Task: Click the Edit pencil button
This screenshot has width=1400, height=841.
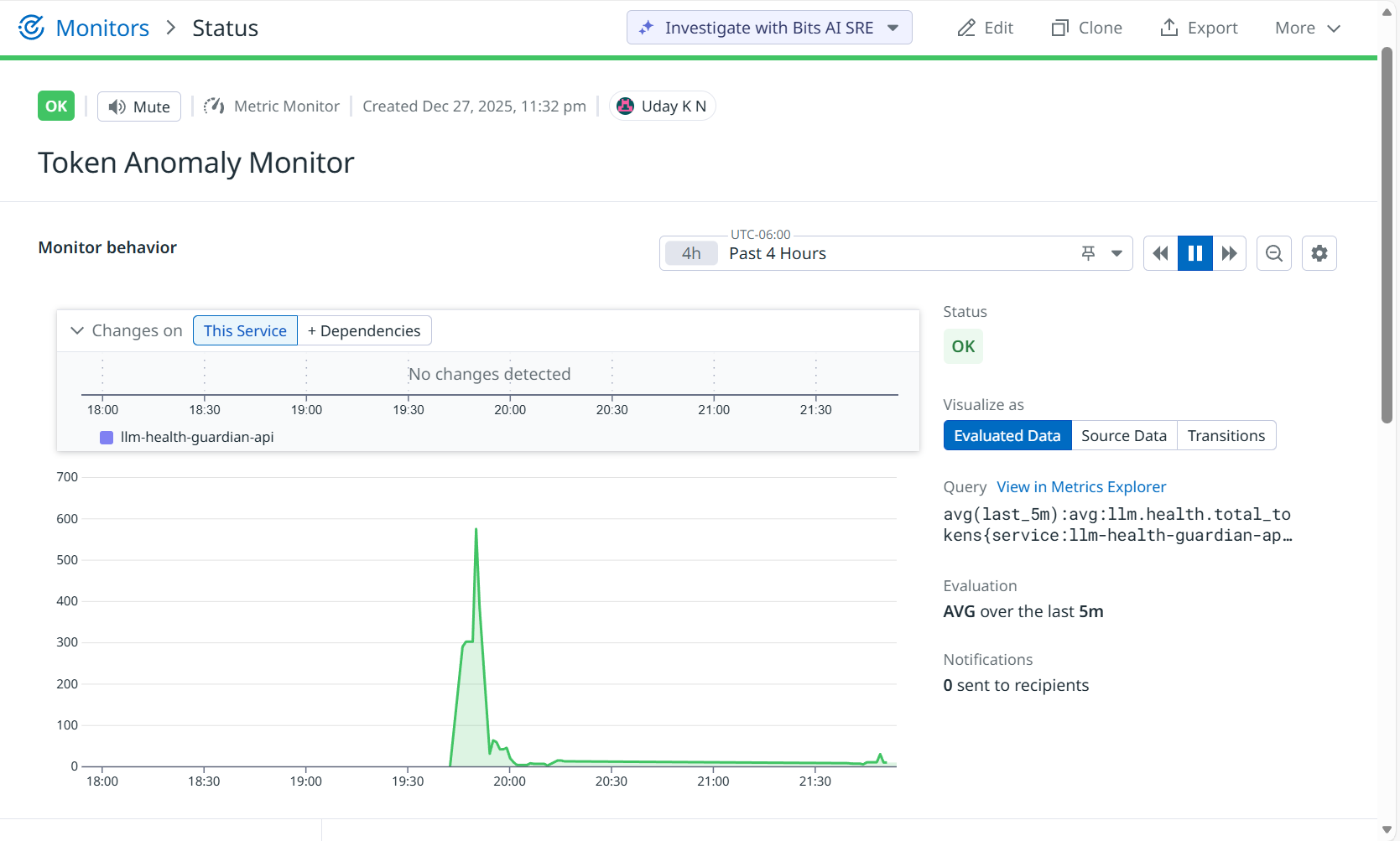Action: (x=986, y=28)
